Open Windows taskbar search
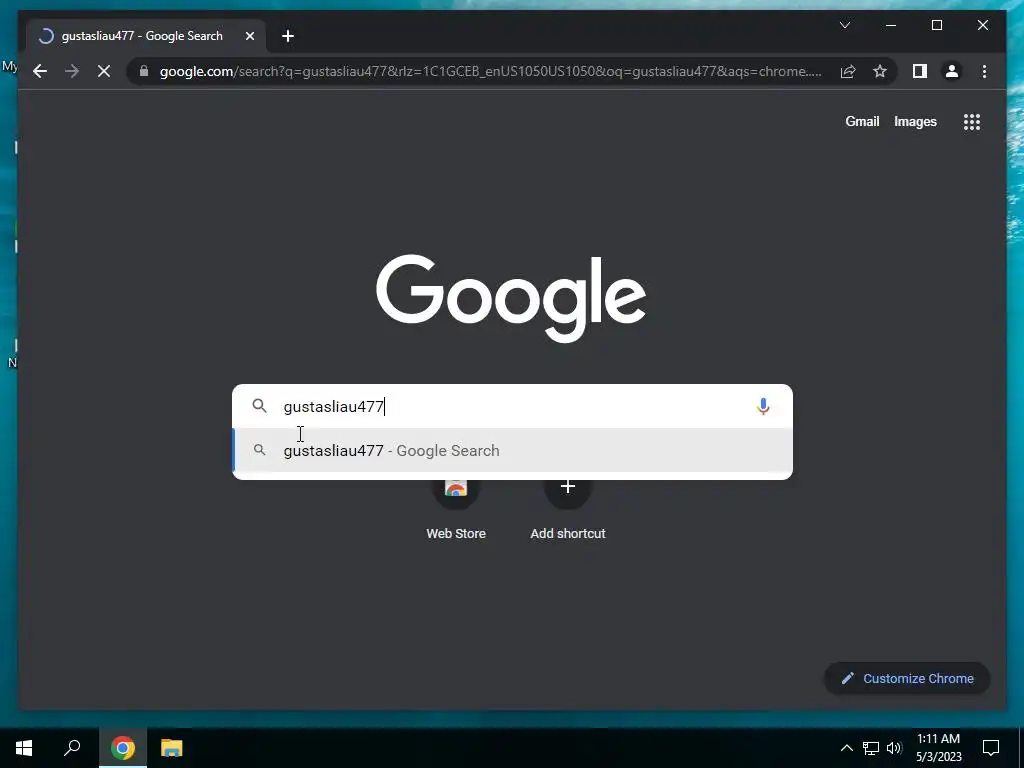1024x768 pixels. point(72,748)
